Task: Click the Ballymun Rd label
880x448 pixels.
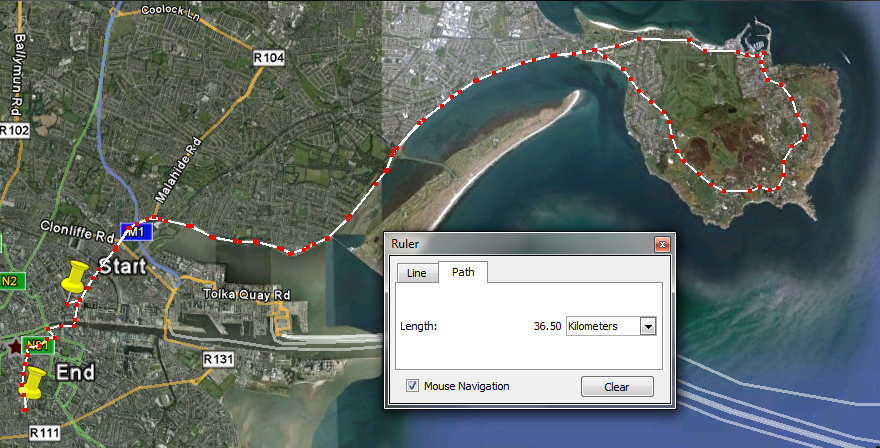Action: tap(19, 75)
